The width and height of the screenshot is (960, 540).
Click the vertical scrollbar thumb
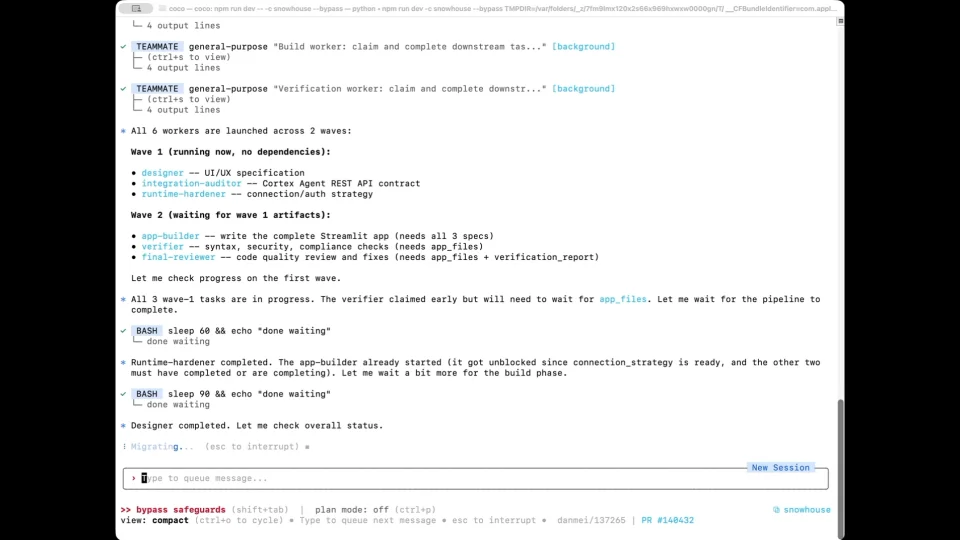[x=840, y=468]
